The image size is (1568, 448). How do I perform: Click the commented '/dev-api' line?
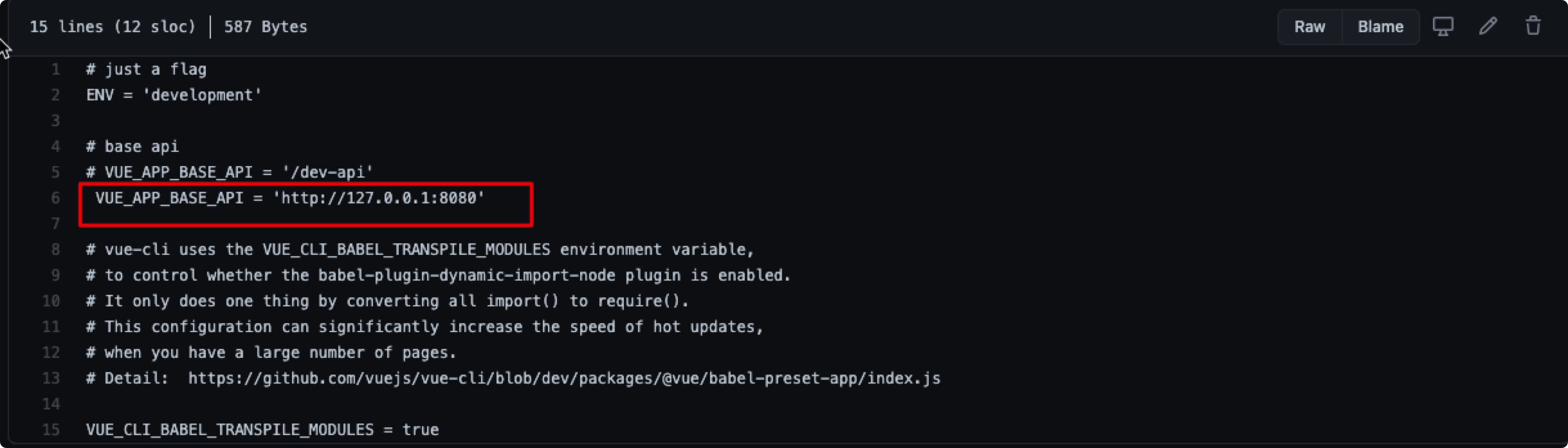pos(230,173)
